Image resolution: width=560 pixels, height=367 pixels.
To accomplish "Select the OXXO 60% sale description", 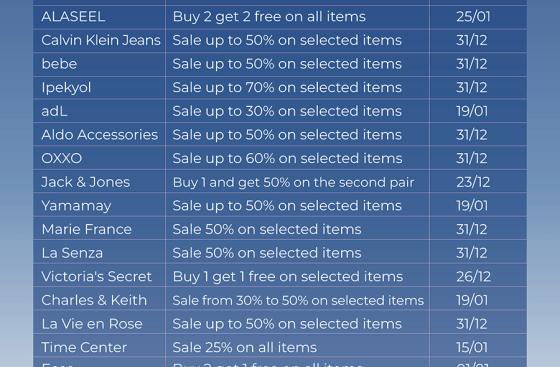I will (287, 158).
